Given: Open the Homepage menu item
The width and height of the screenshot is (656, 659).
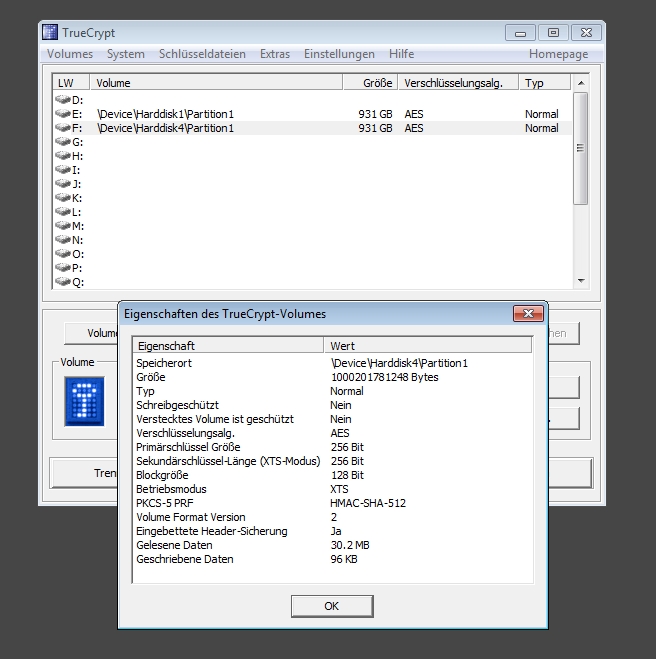Looking at the screenshot, I should tap(559, 54).
